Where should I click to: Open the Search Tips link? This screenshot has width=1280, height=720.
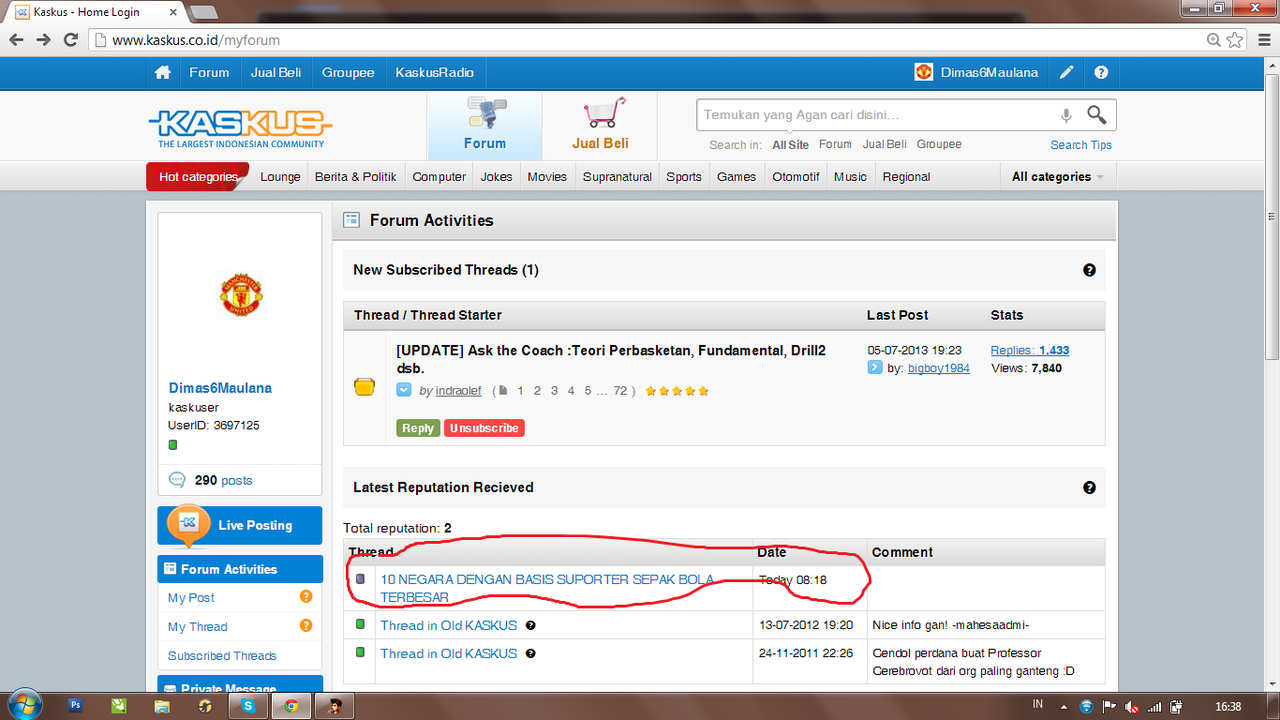[x=1081, y=145]
